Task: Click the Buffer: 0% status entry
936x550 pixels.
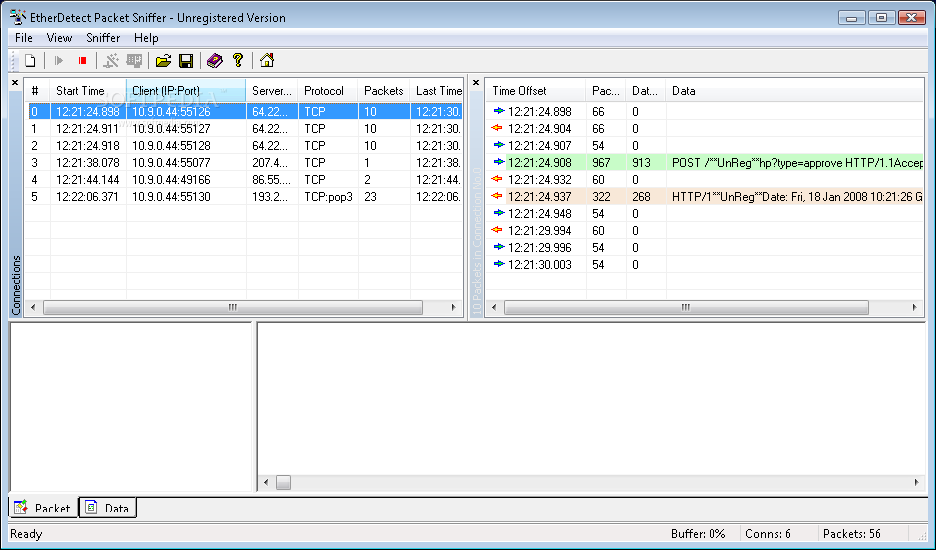Action: [698, 534]
